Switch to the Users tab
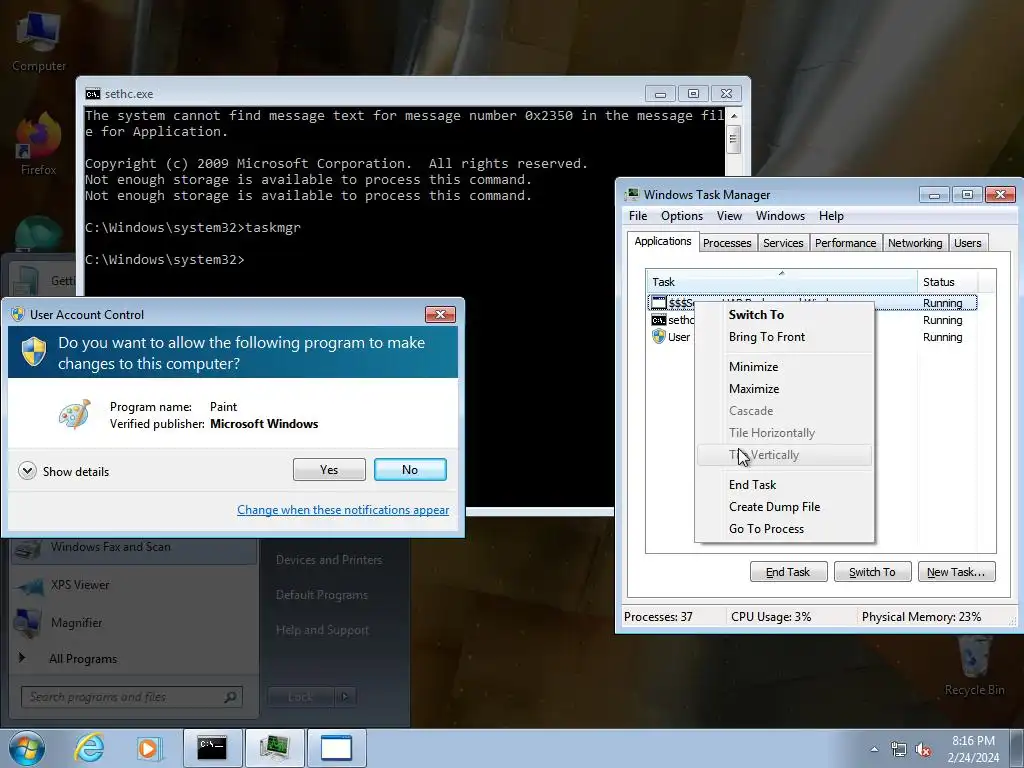1024x768 pixels. tap(968, 243)
